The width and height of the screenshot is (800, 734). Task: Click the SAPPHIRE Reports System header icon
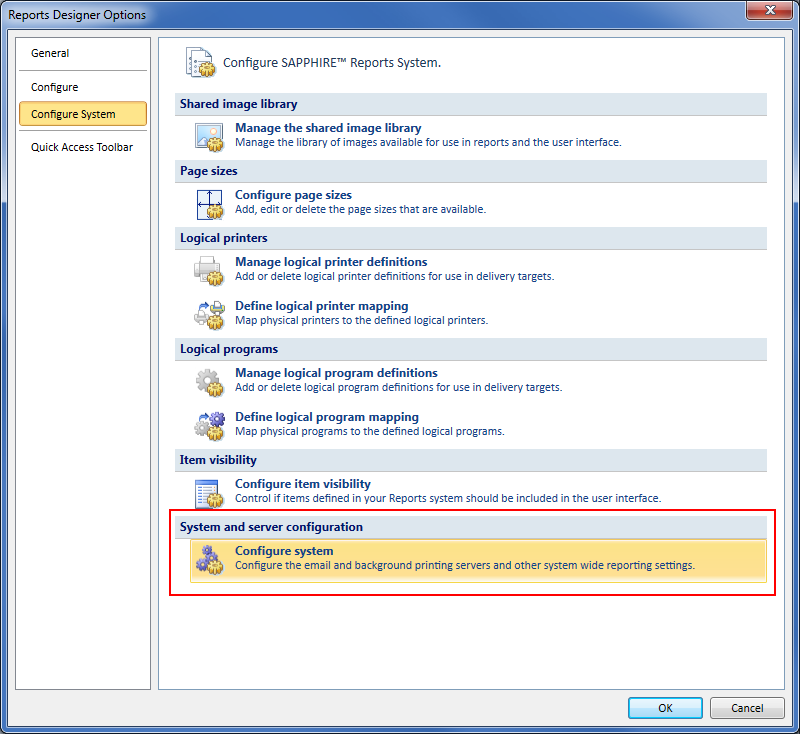(x=201, y=62)
